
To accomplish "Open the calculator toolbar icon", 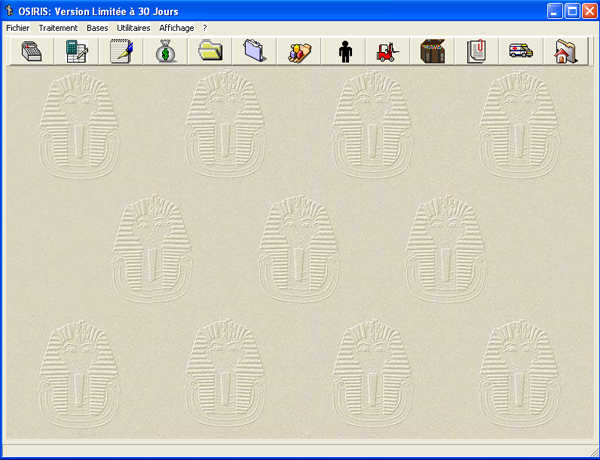I will 76,51.
